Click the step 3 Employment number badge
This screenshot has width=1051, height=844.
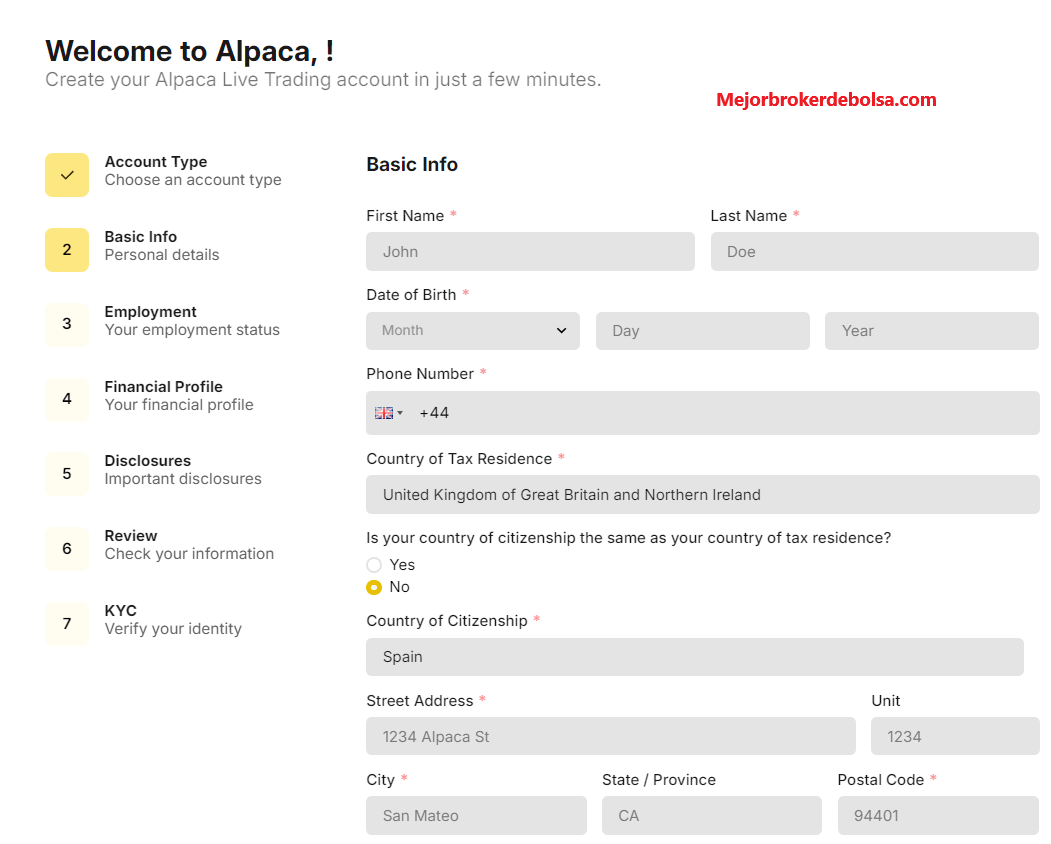tap(67, 324)
